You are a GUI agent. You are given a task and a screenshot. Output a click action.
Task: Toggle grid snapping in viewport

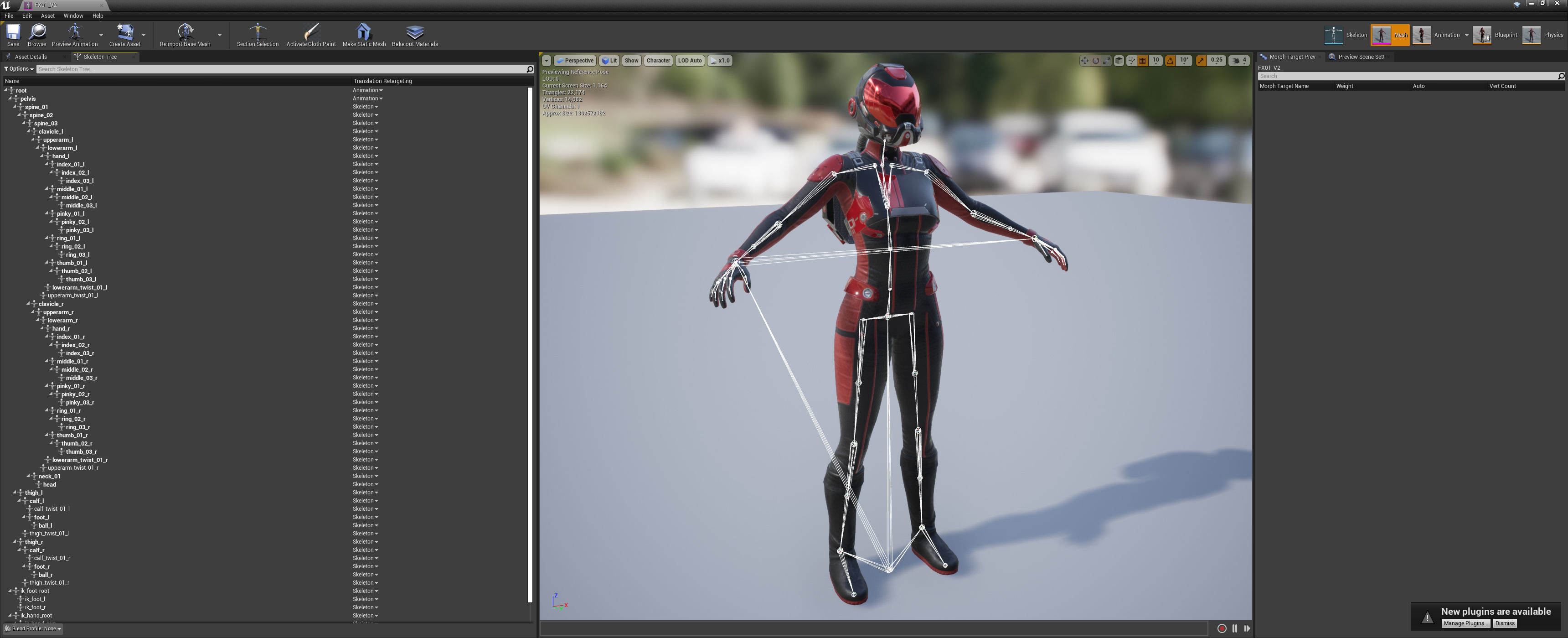[1143, 61]
